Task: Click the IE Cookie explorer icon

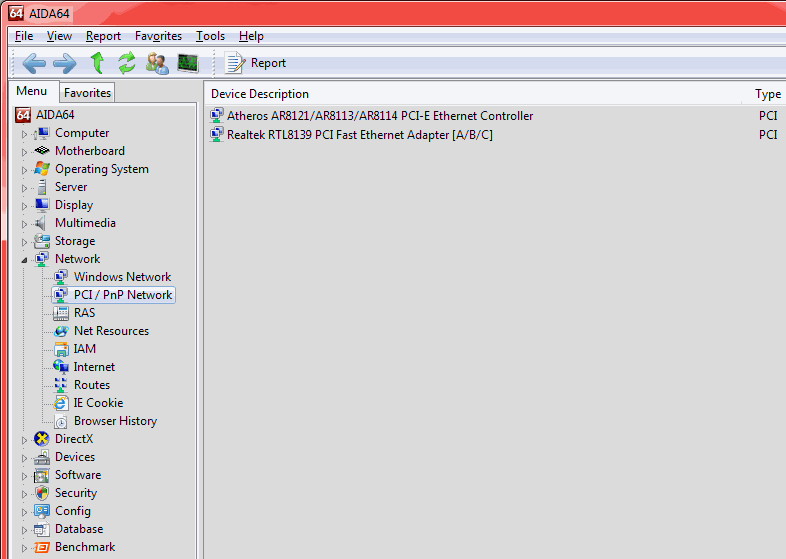Action: (61, 403)
